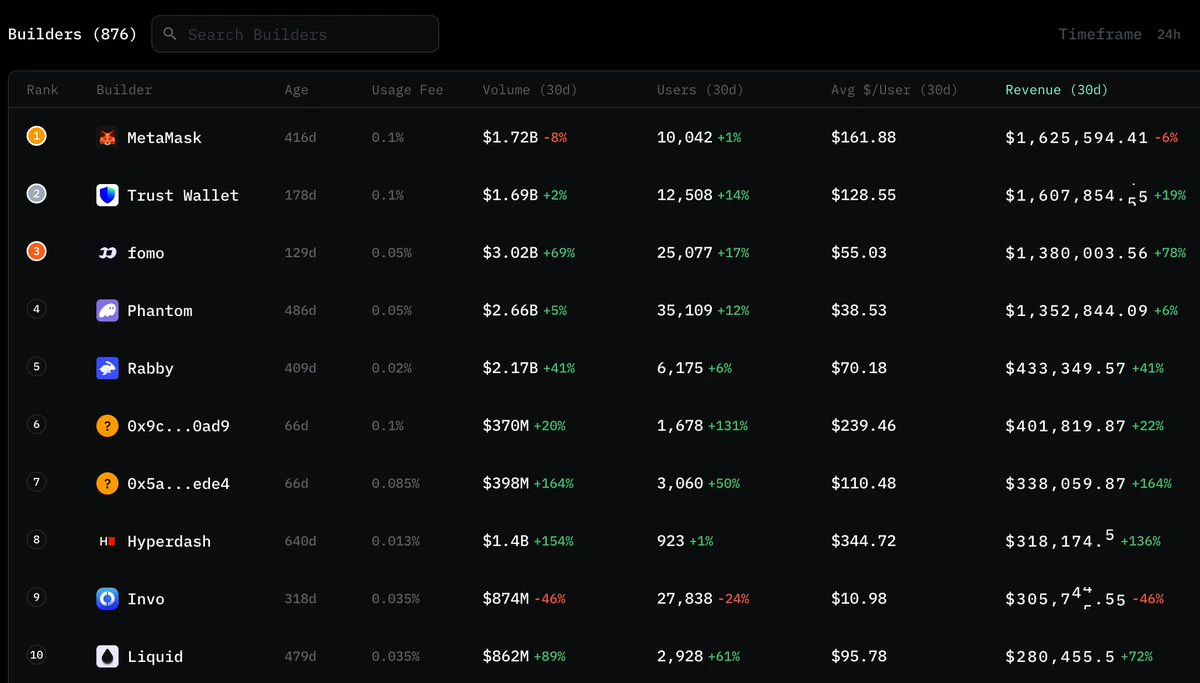Sort by the Volume (30d) column header
The image size is (1200, 683).
pos(530,90)
